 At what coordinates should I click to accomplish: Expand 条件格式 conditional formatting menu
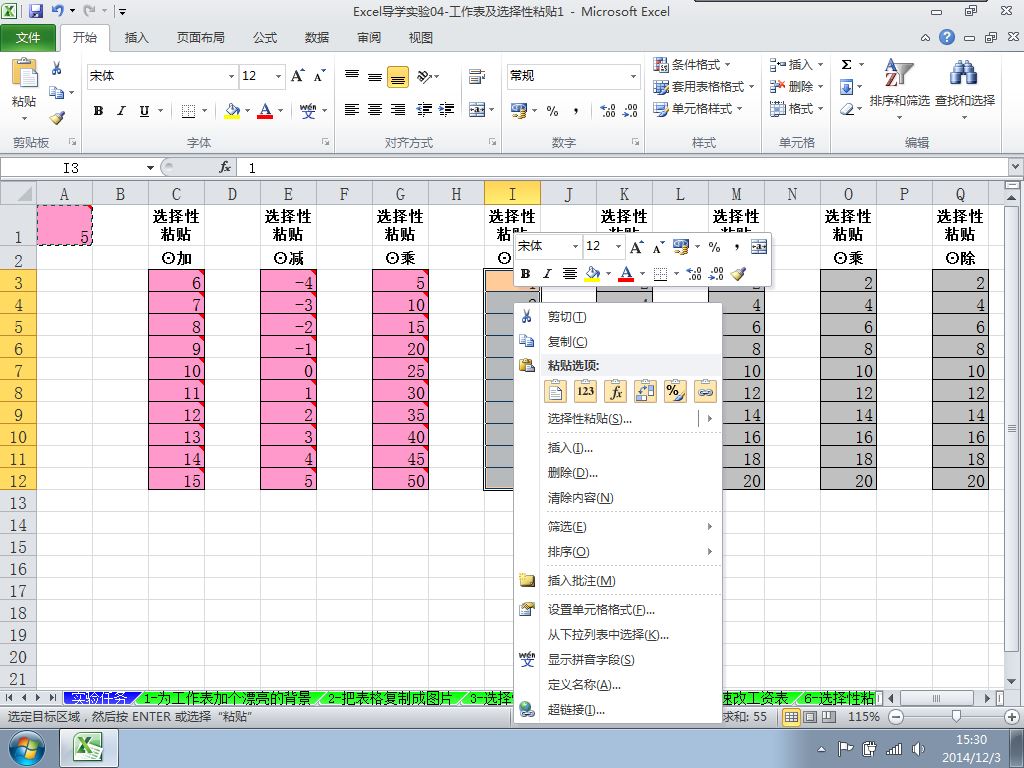point(692,64)
